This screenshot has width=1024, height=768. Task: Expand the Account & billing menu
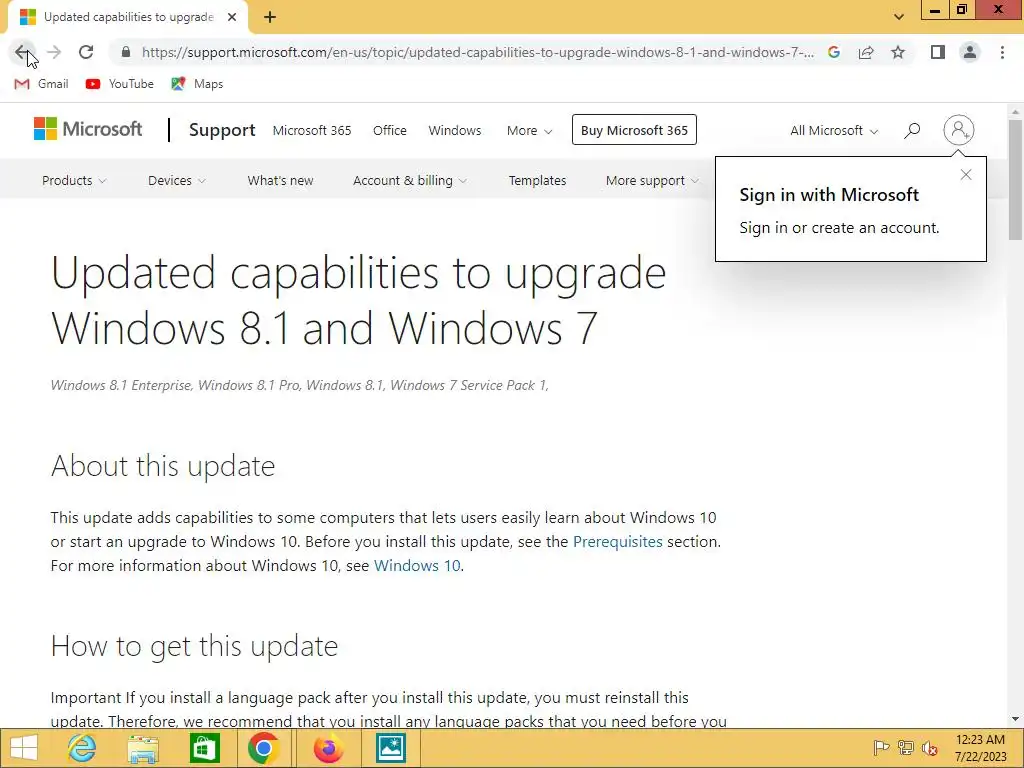tap(409, 180)
